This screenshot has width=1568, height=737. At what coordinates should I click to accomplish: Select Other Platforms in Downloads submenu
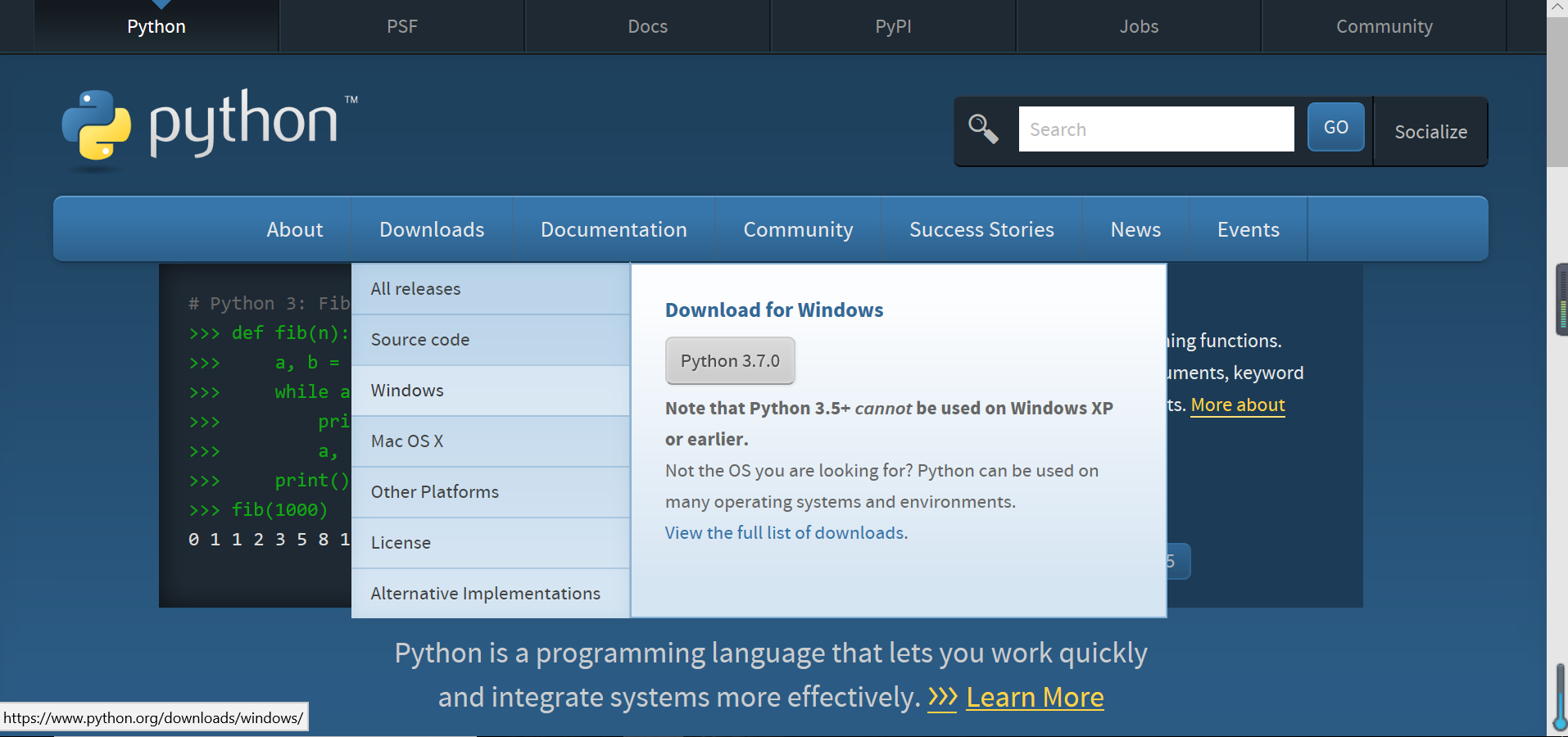coord(491,492)
